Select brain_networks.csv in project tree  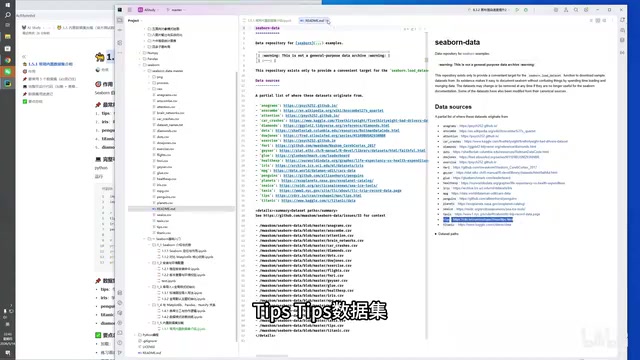(x=170, y=113)
